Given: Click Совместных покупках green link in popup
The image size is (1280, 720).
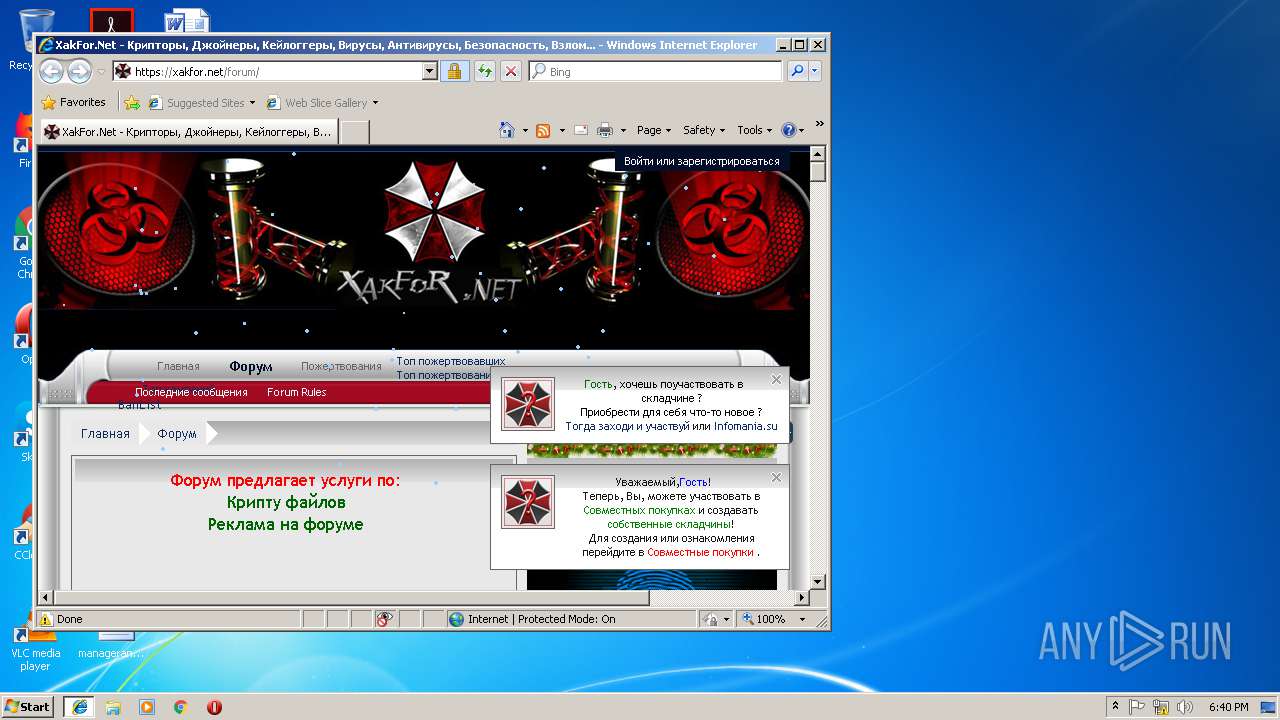Looking at the screenshot, I should point(639,510).
